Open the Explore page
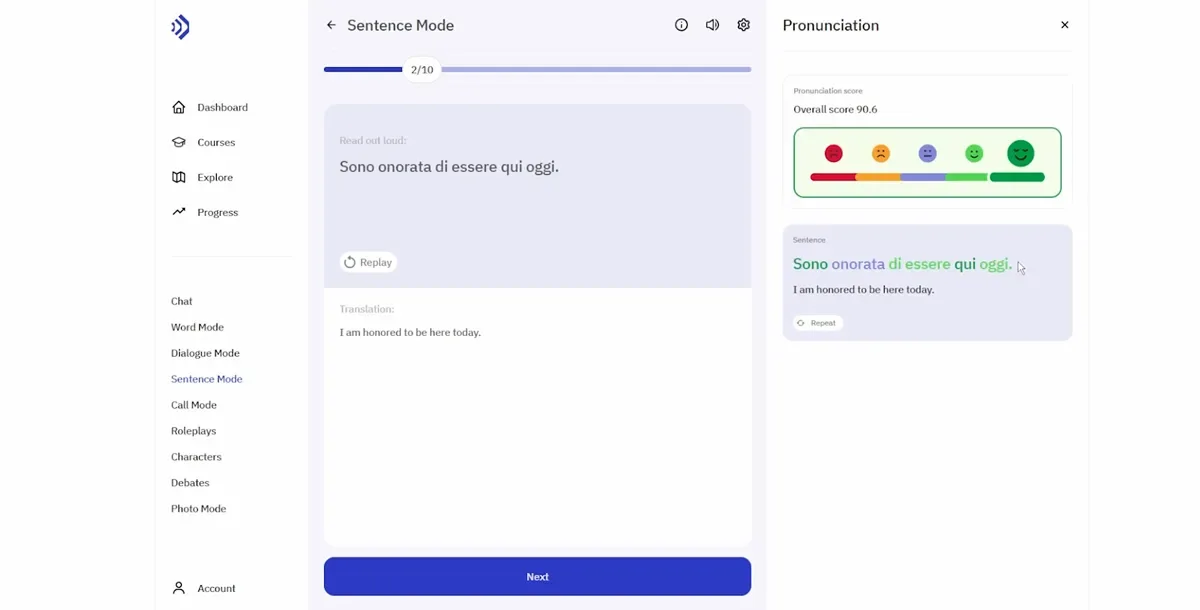The height and width of the screenshot is (610, 1200). [214, 177]
